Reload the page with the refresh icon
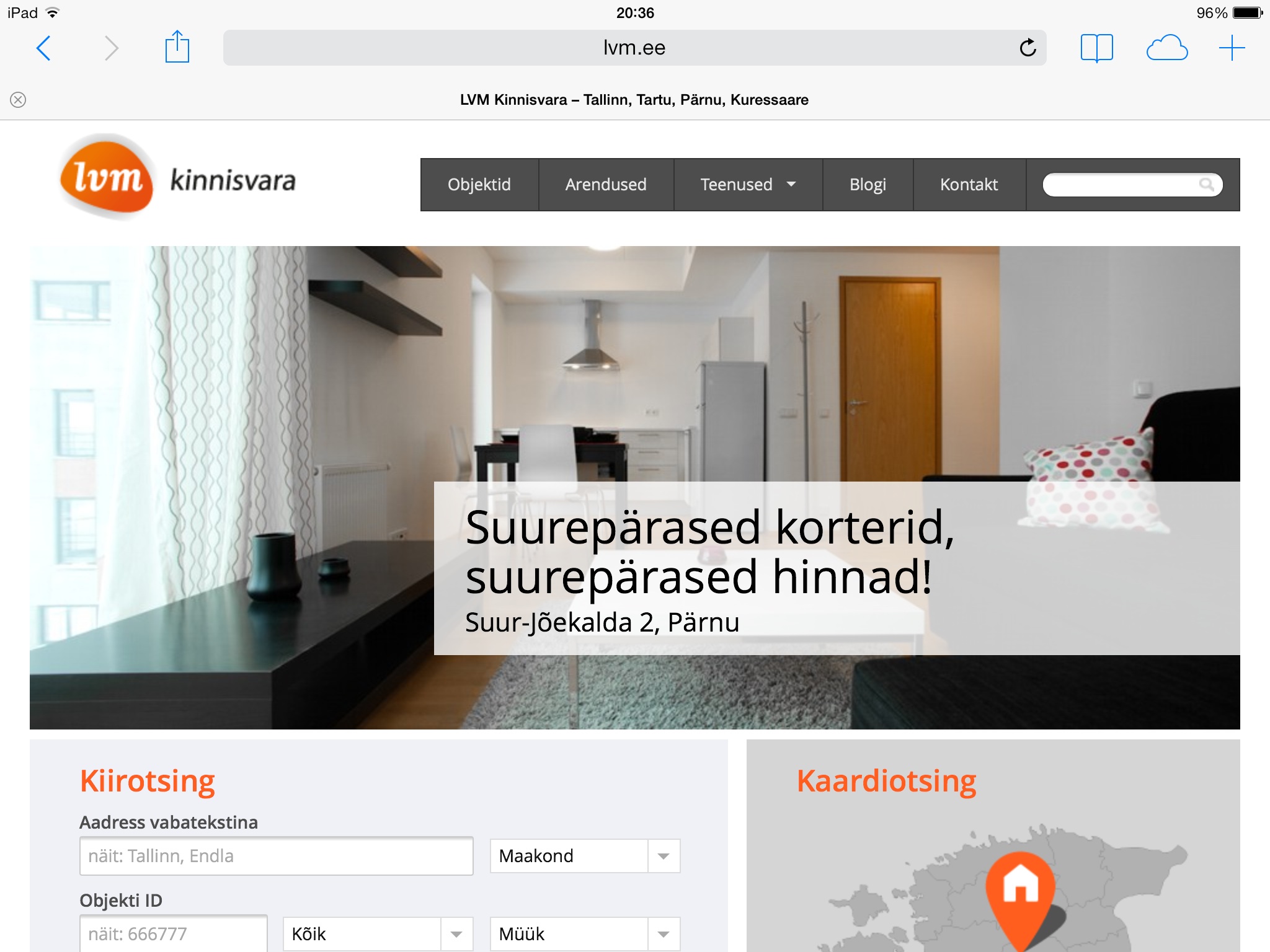 click(x=1028, y=48)
